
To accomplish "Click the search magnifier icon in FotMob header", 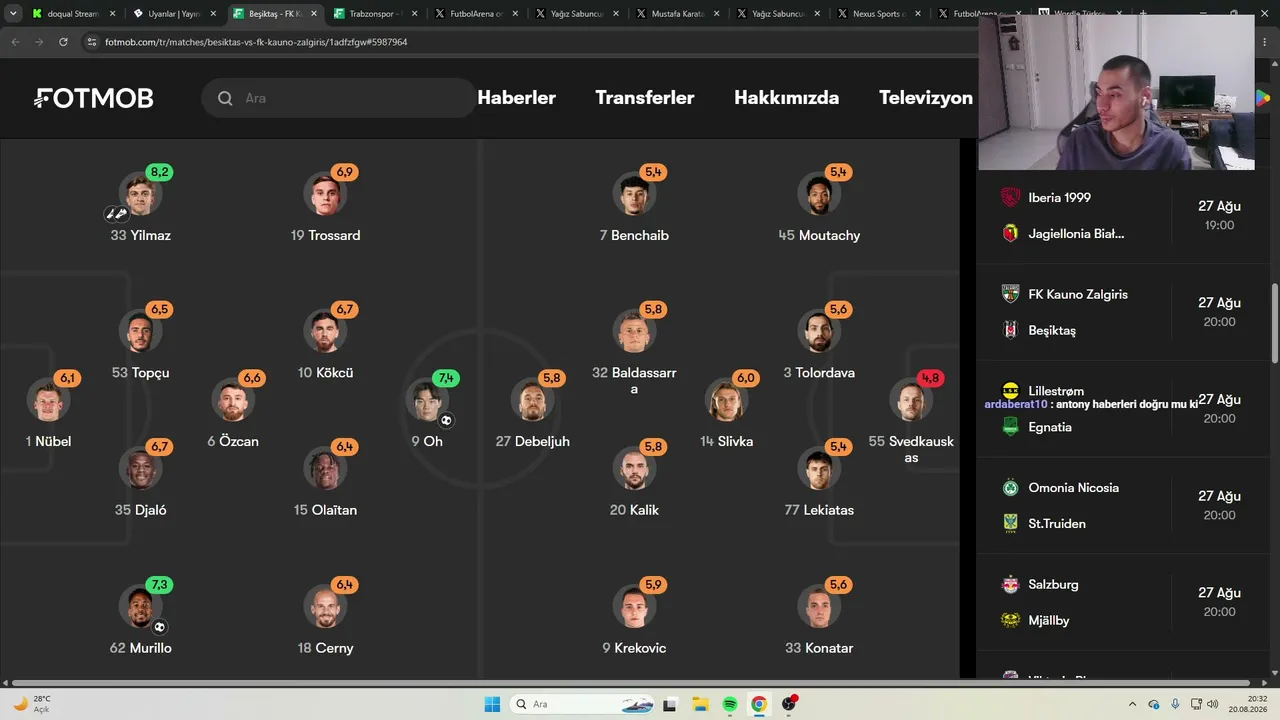I will click(x=225, y=98).
